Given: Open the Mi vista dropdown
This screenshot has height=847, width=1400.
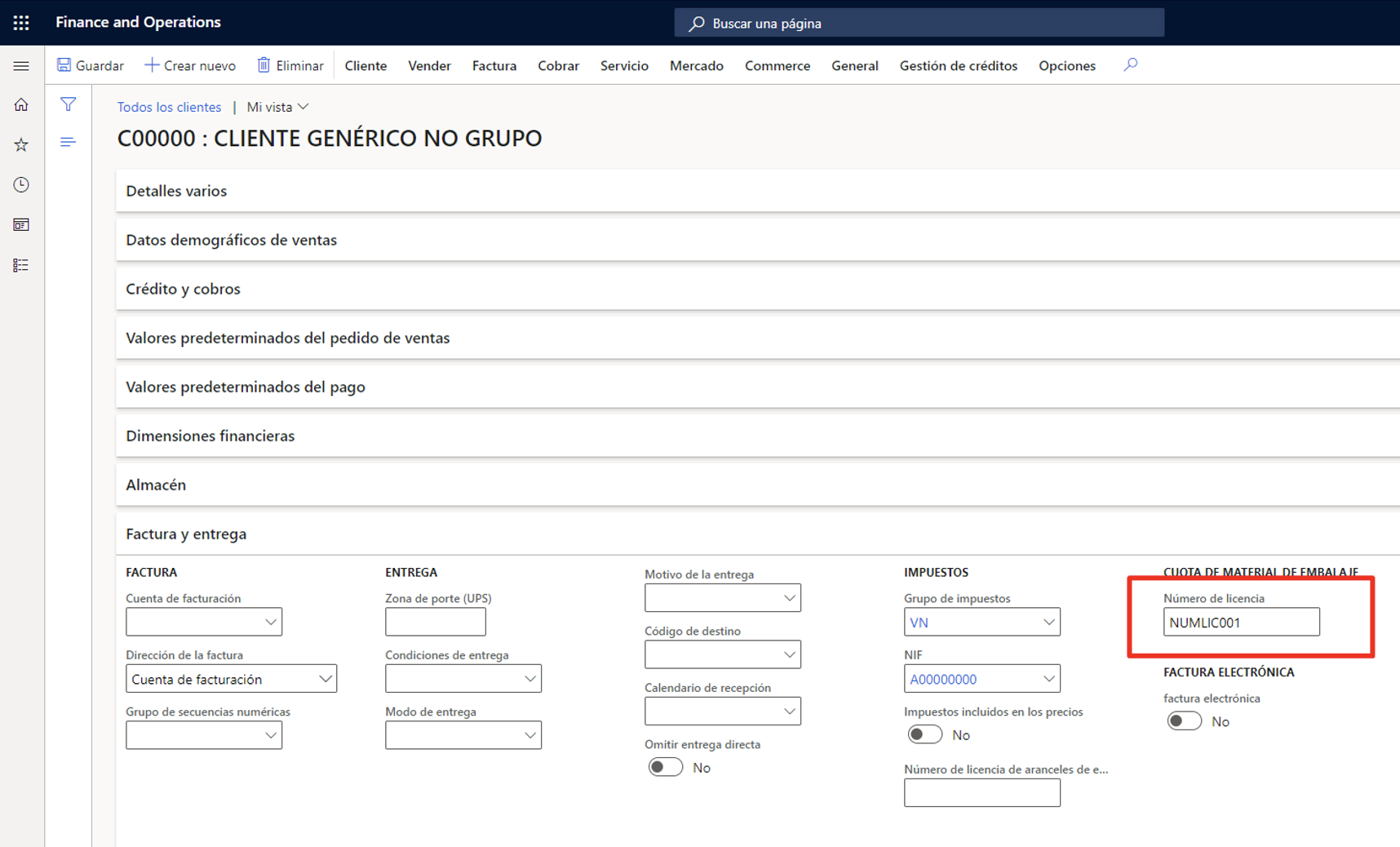Looking at the screenshot, I should [x=277, y=107].
